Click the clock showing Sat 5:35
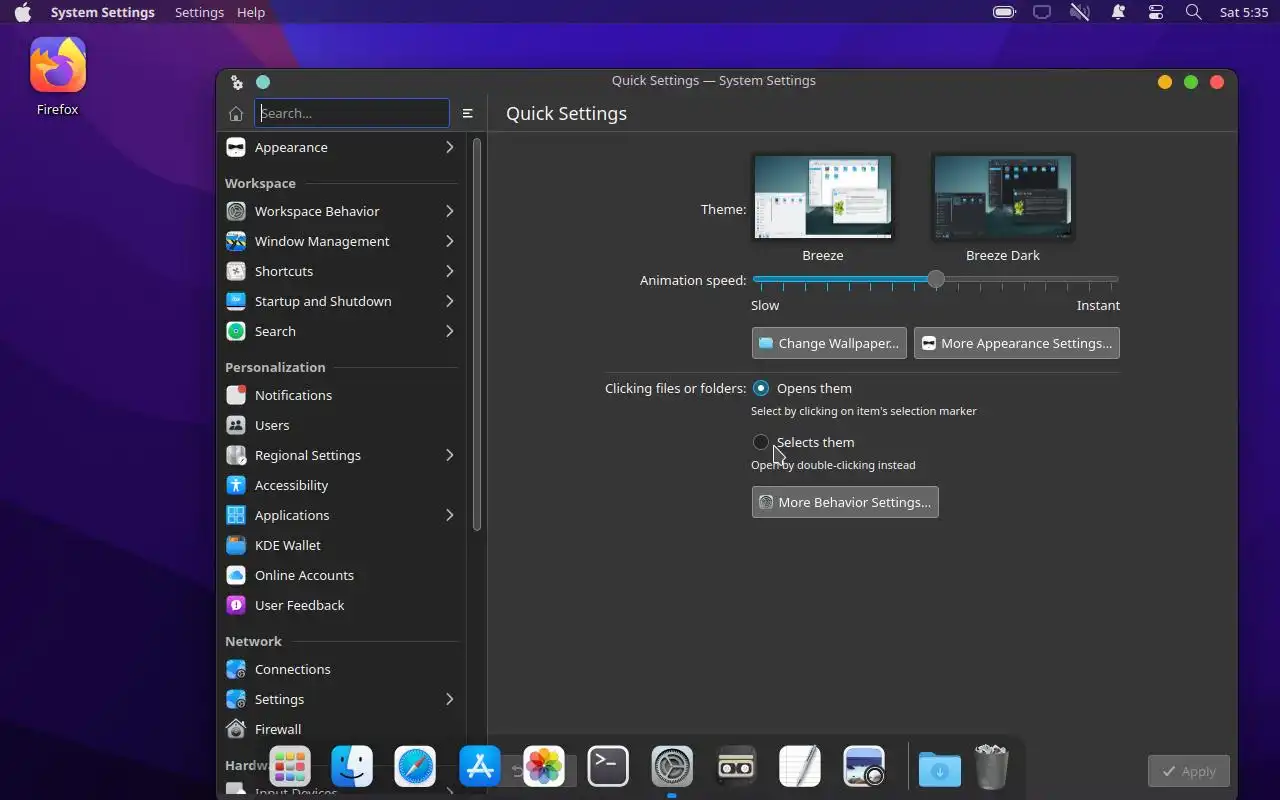 click(1244, 12)
